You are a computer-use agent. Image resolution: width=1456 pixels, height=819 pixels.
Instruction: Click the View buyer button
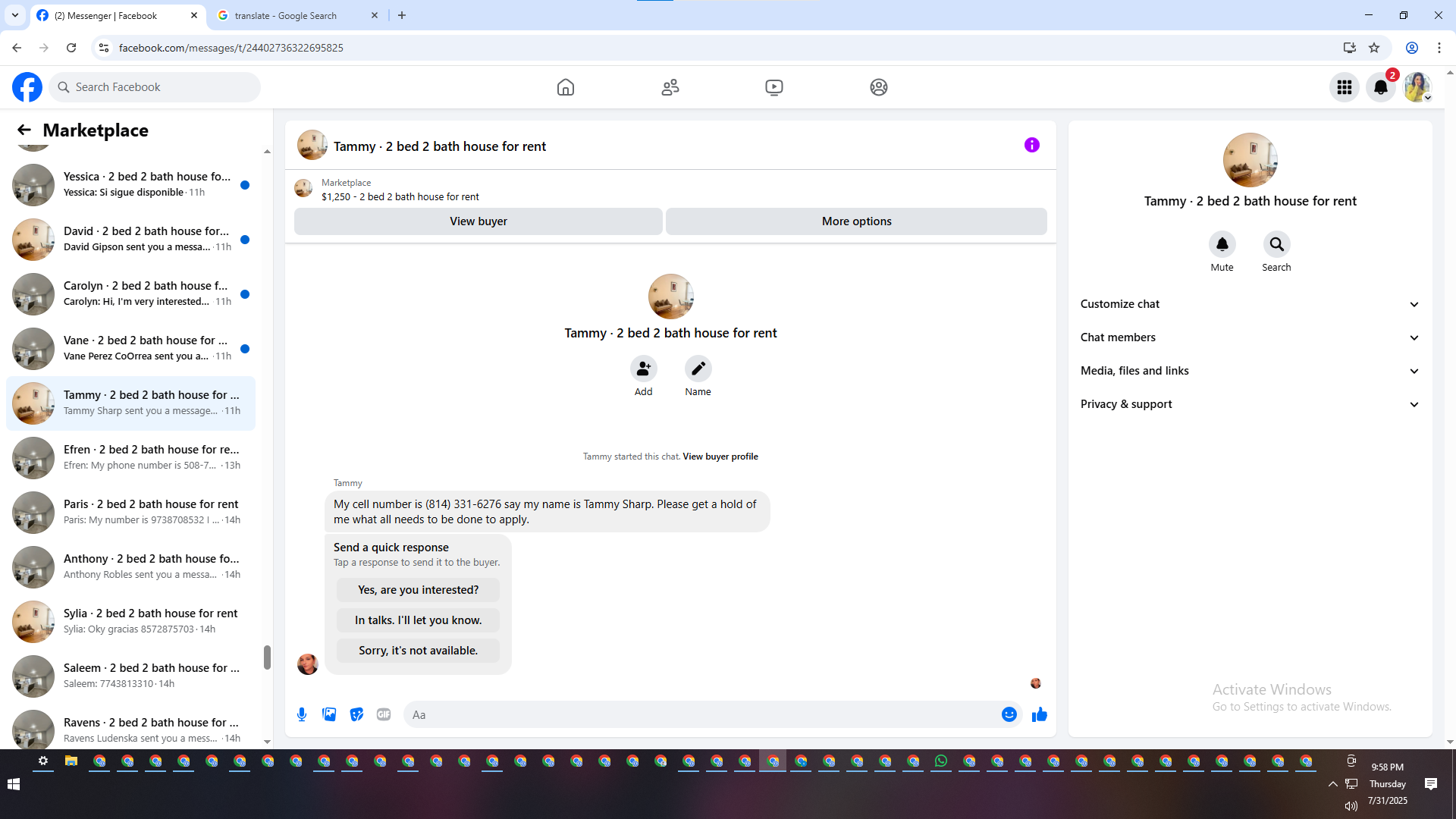pos(478,221)
